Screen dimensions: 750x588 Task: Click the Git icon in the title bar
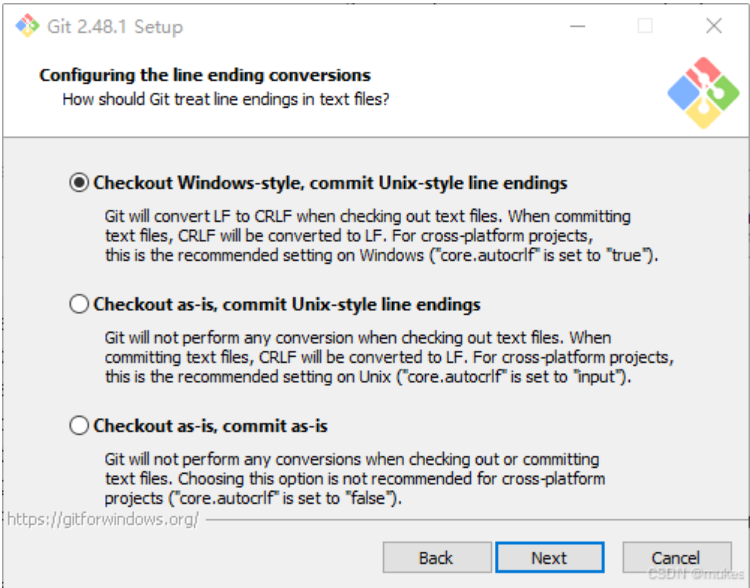[x=27, y=26]
